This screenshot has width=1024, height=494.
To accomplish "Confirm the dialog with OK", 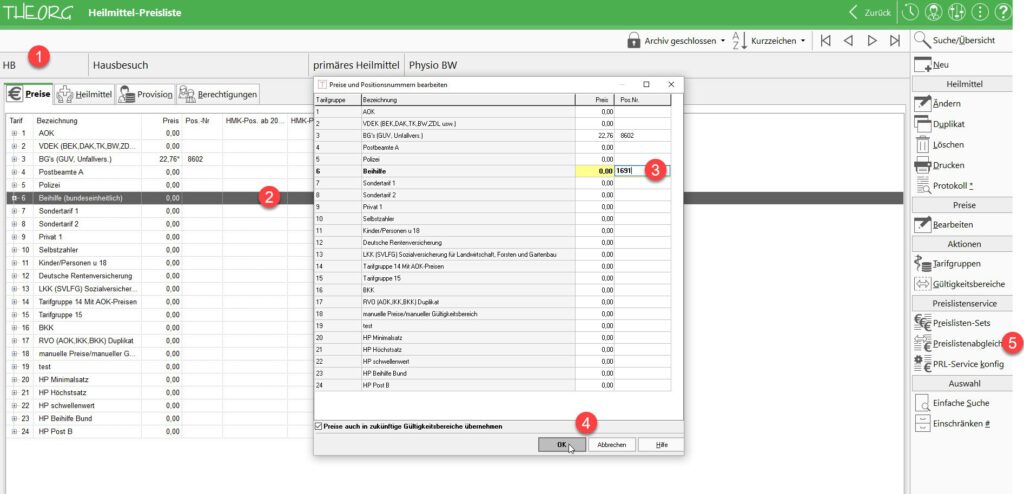I will 561,445.
